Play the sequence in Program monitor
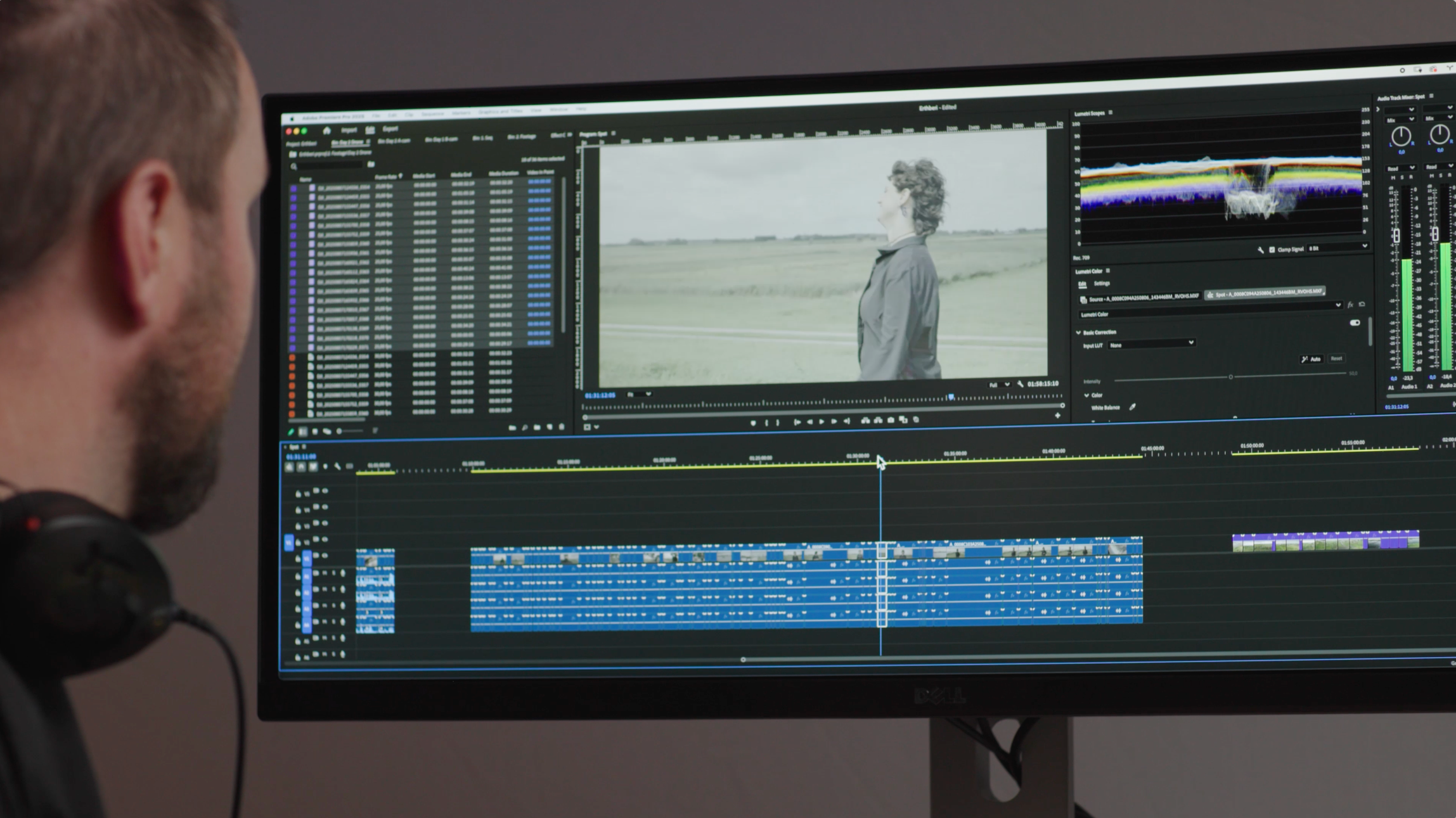 [821, 421]
